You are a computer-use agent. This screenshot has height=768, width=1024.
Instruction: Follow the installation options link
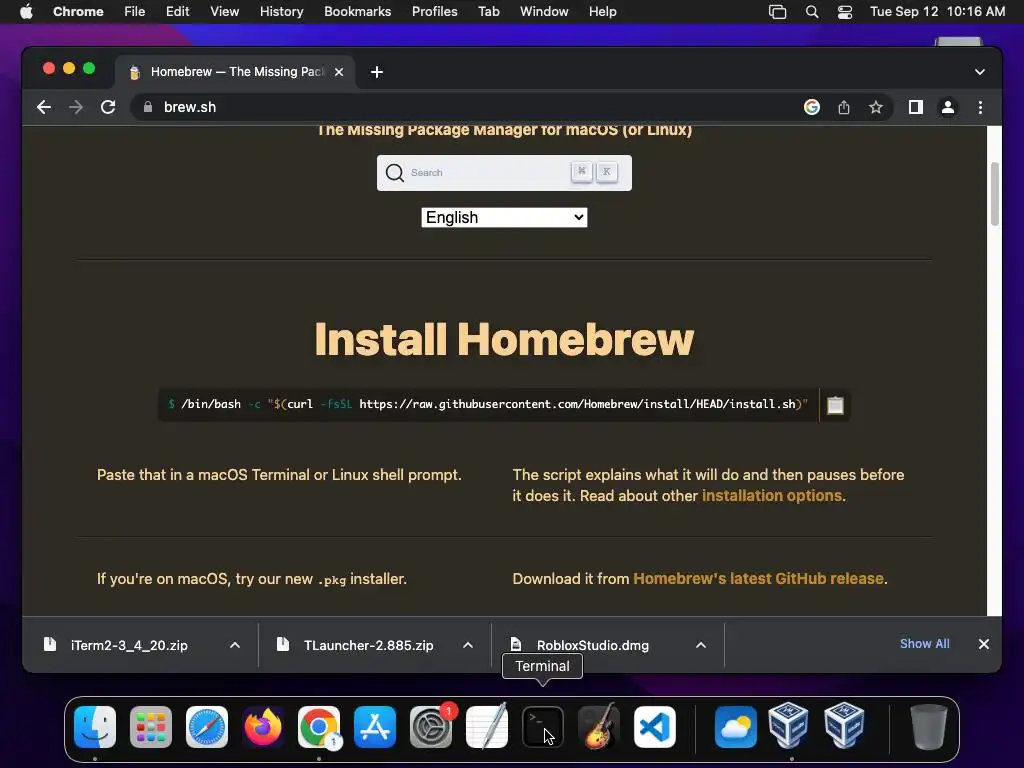tap(771, 496)
